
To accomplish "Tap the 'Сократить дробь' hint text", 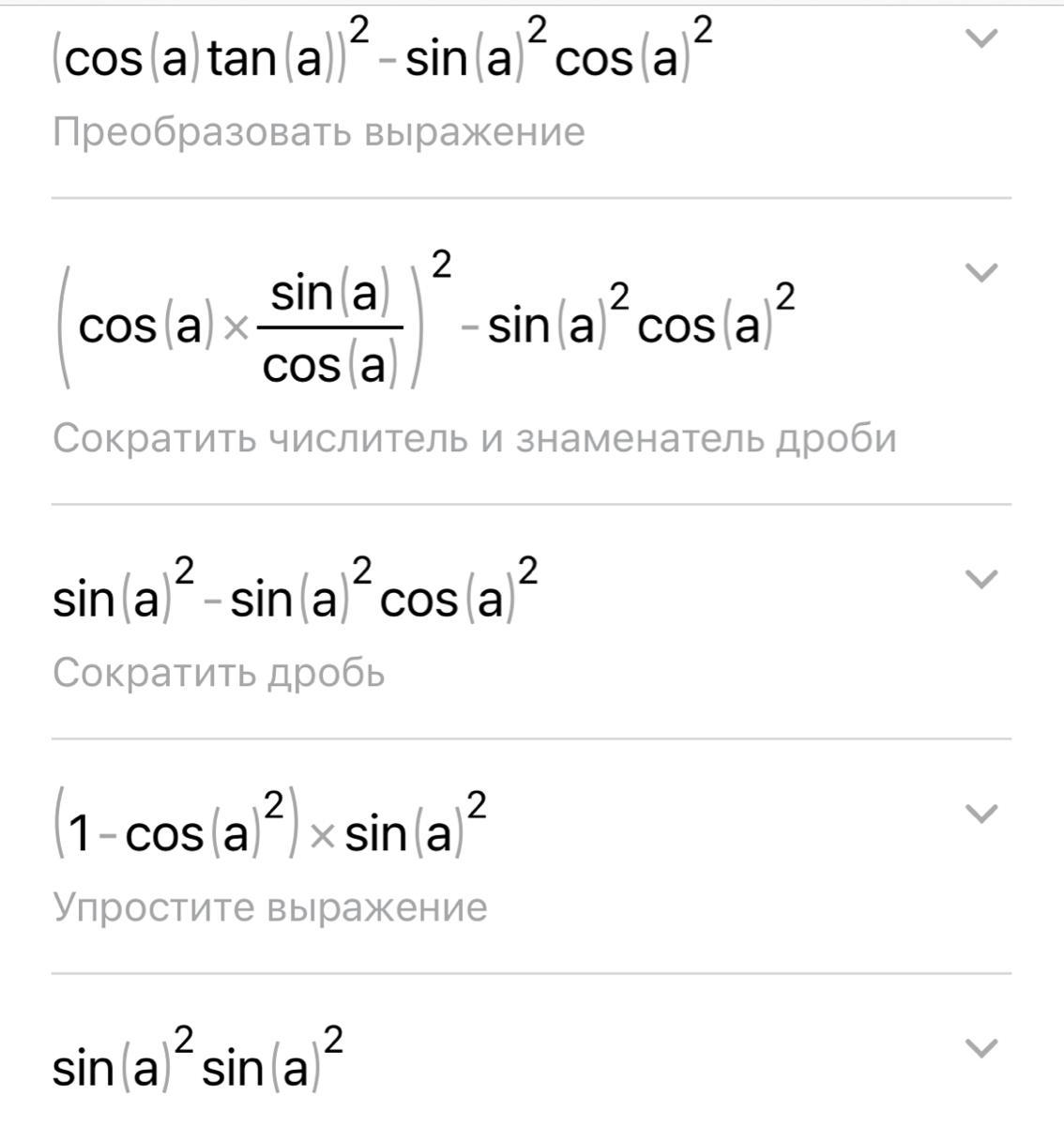I will [219, 673].
